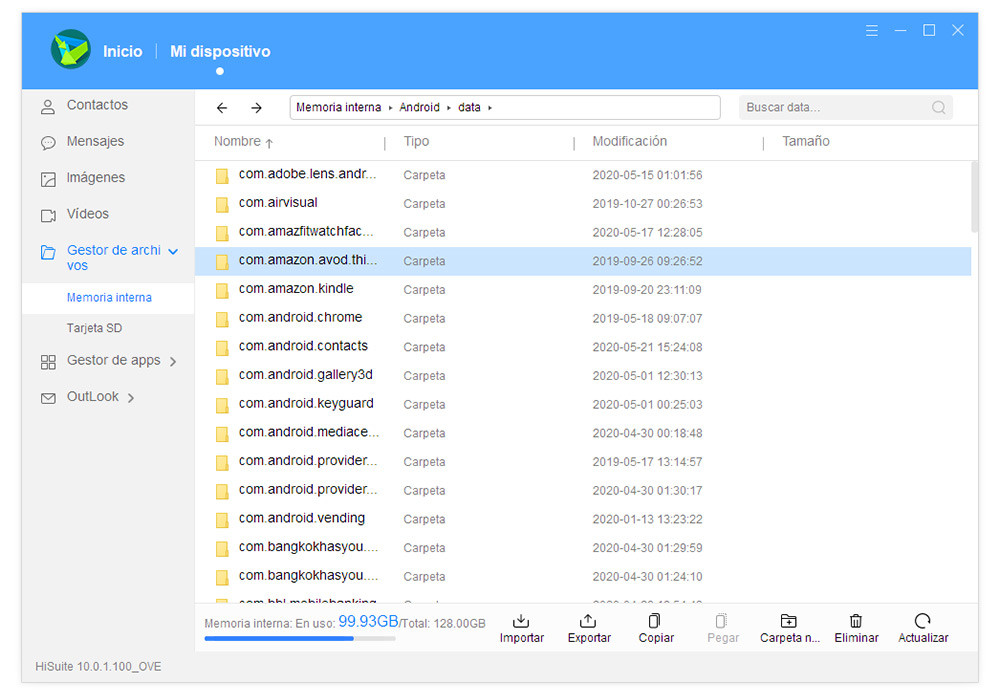This screenshot has height=698, width=1000.
Task: Open Mensajes from the sidebar
Action: pyautogui.click(x=95, y=141)
